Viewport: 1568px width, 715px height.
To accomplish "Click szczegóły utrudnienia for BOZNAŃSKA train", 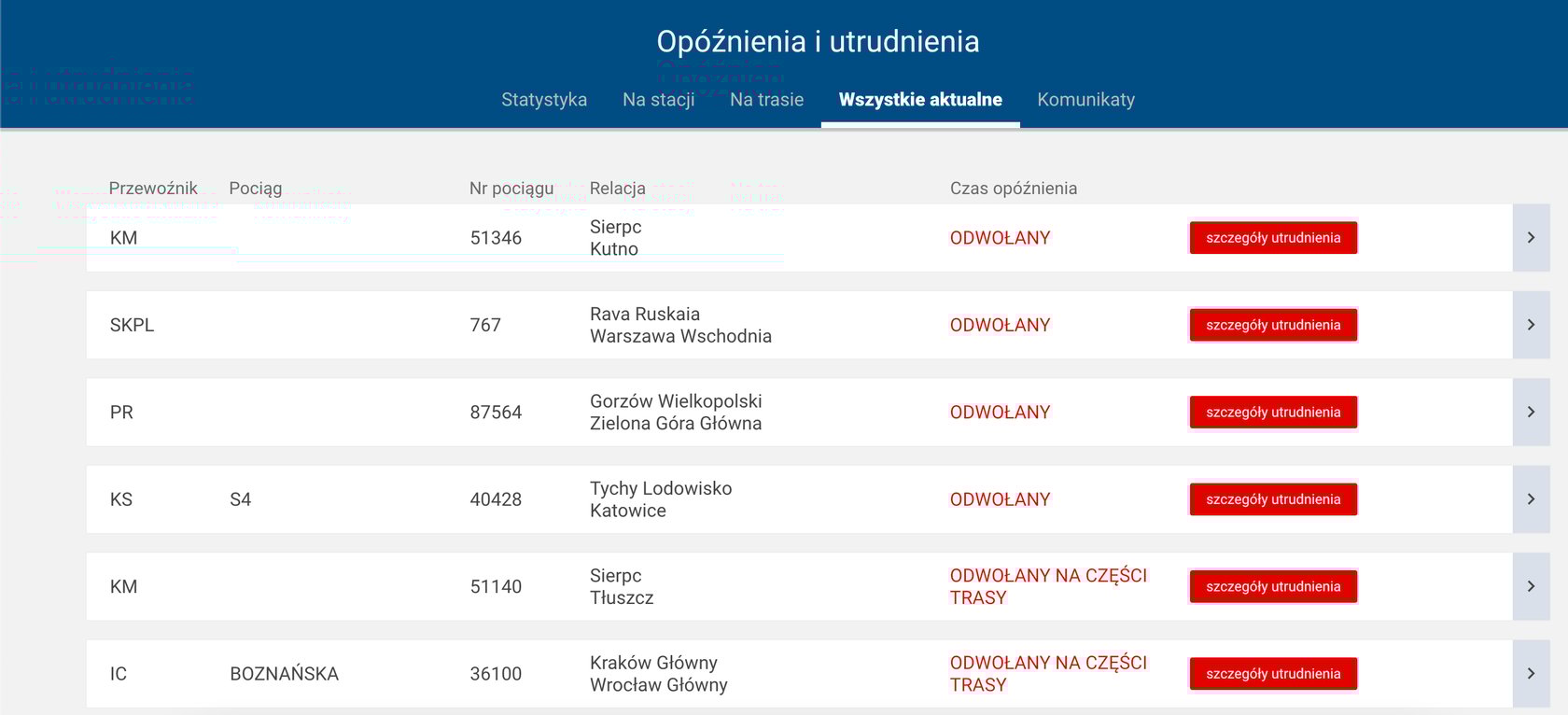I will [x=1273, y=673].
